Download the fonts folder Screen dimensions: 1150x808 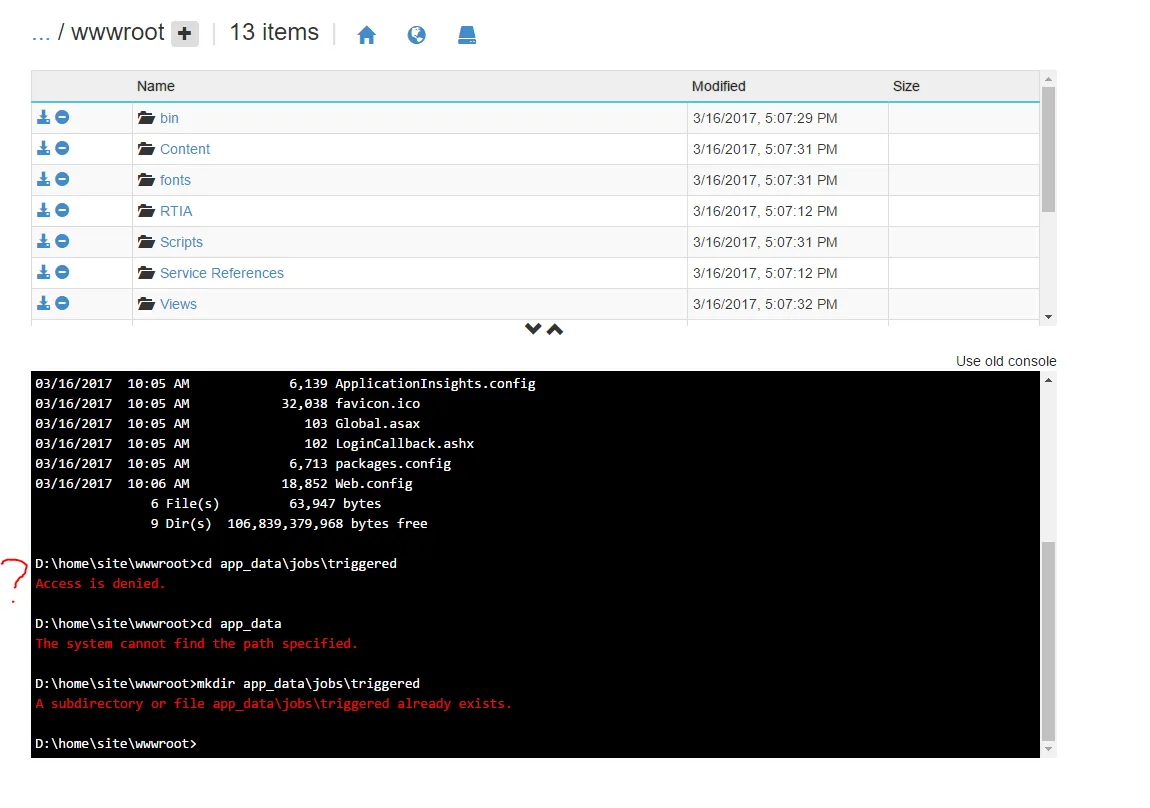[43, 179]
